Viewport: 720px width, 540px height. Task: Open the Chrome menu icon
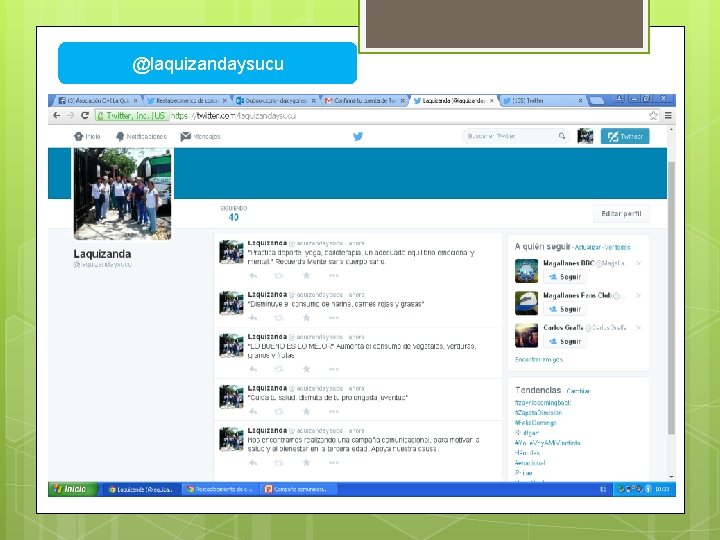coord(668,115)
